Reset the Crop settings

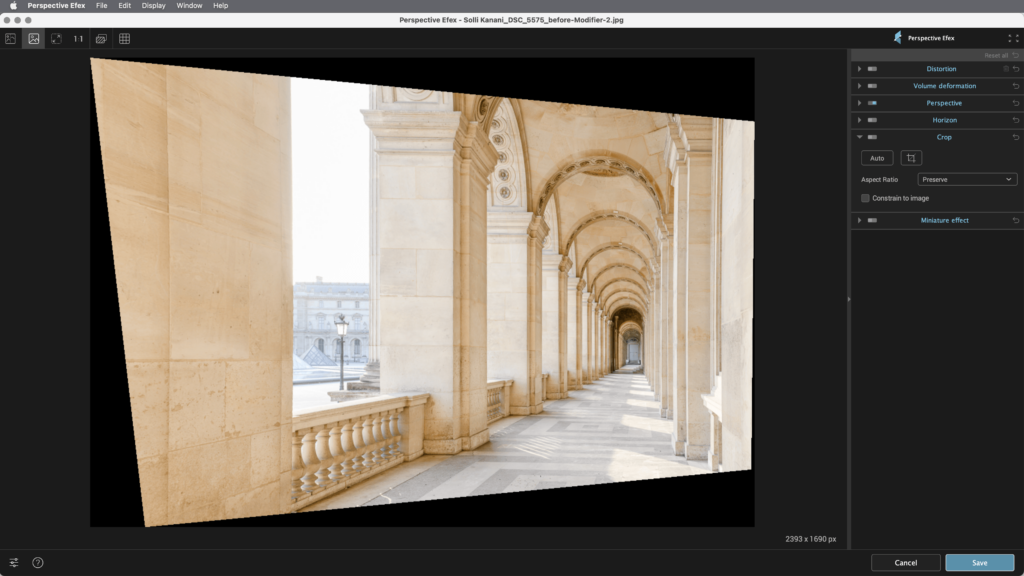click(1016, 137)
